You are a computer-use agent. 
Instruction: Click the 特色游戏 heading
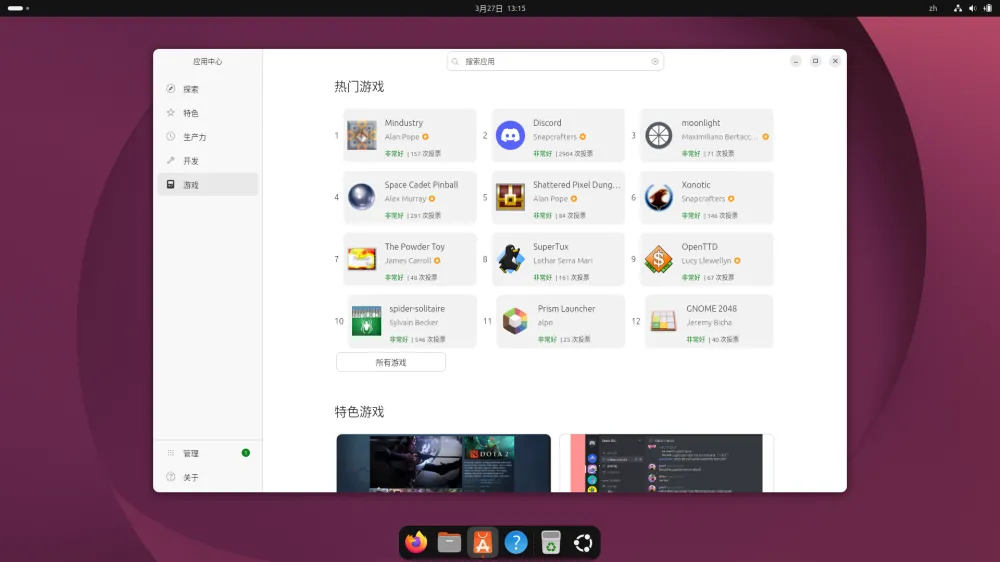pos(359,412)
